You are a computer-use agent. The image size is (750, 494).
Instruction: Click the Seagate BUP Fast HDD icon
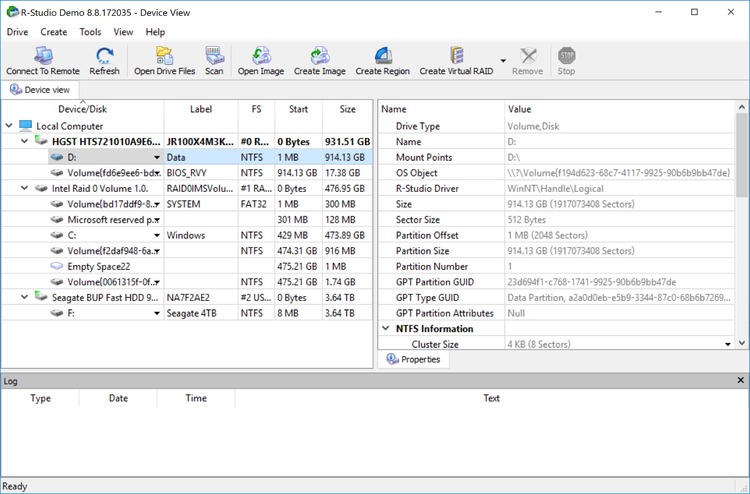41,297
